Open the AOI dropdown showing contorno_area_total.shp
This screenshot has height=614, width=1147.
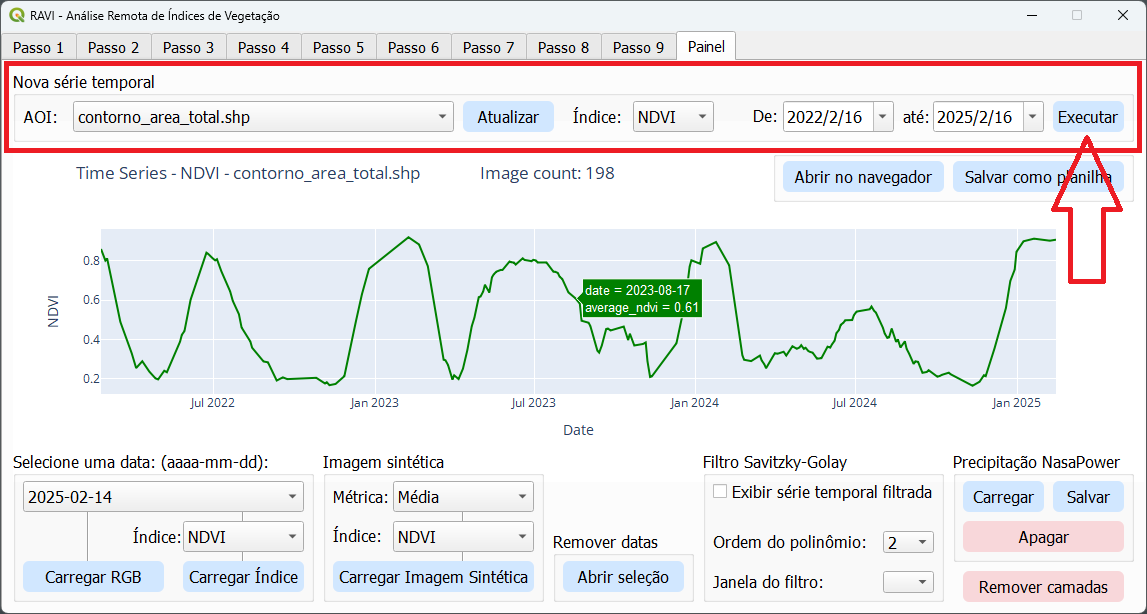pos(444,116)
